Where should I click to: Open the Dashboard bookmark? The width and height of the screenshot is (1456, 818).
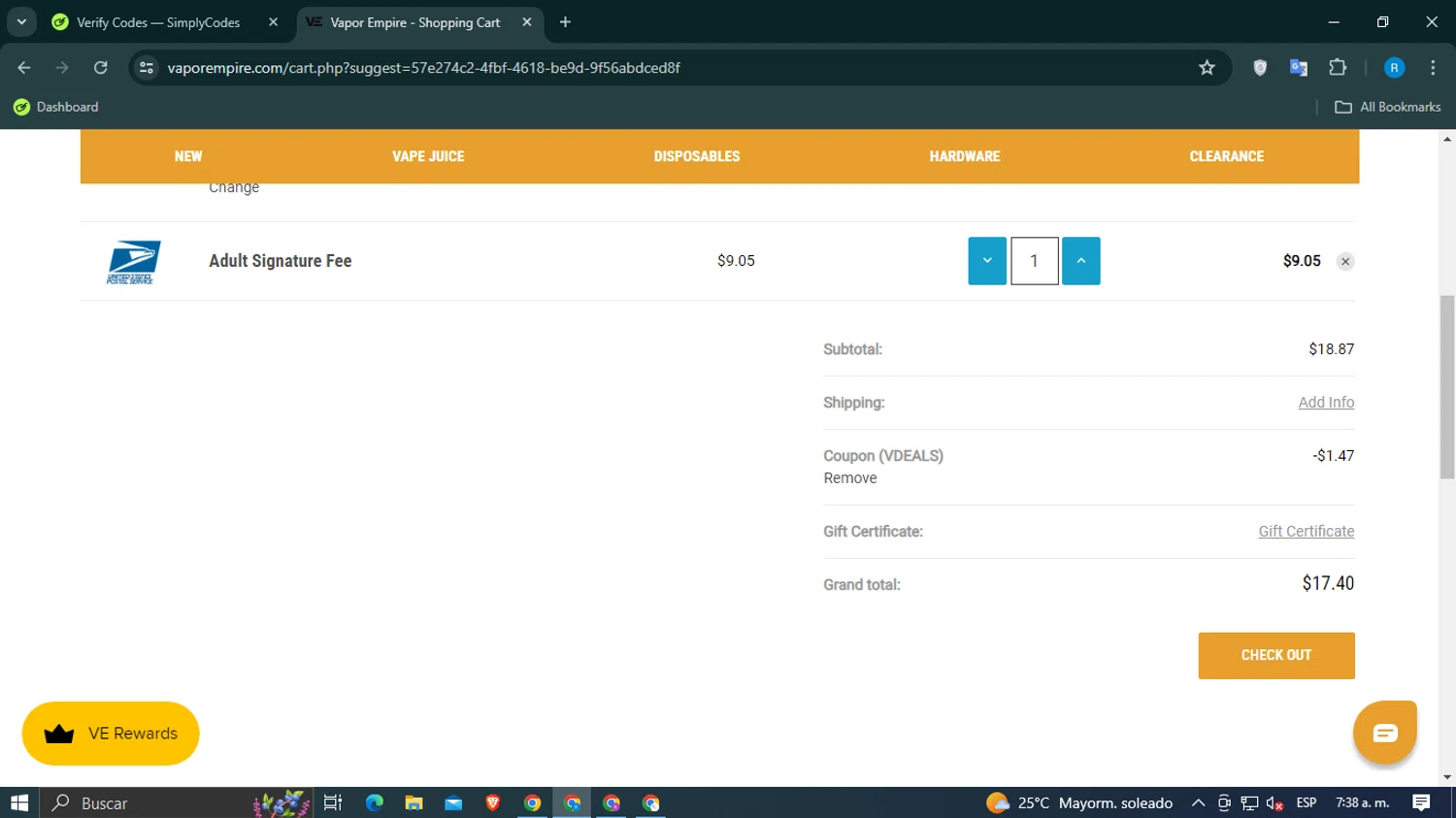click(56, 107)
